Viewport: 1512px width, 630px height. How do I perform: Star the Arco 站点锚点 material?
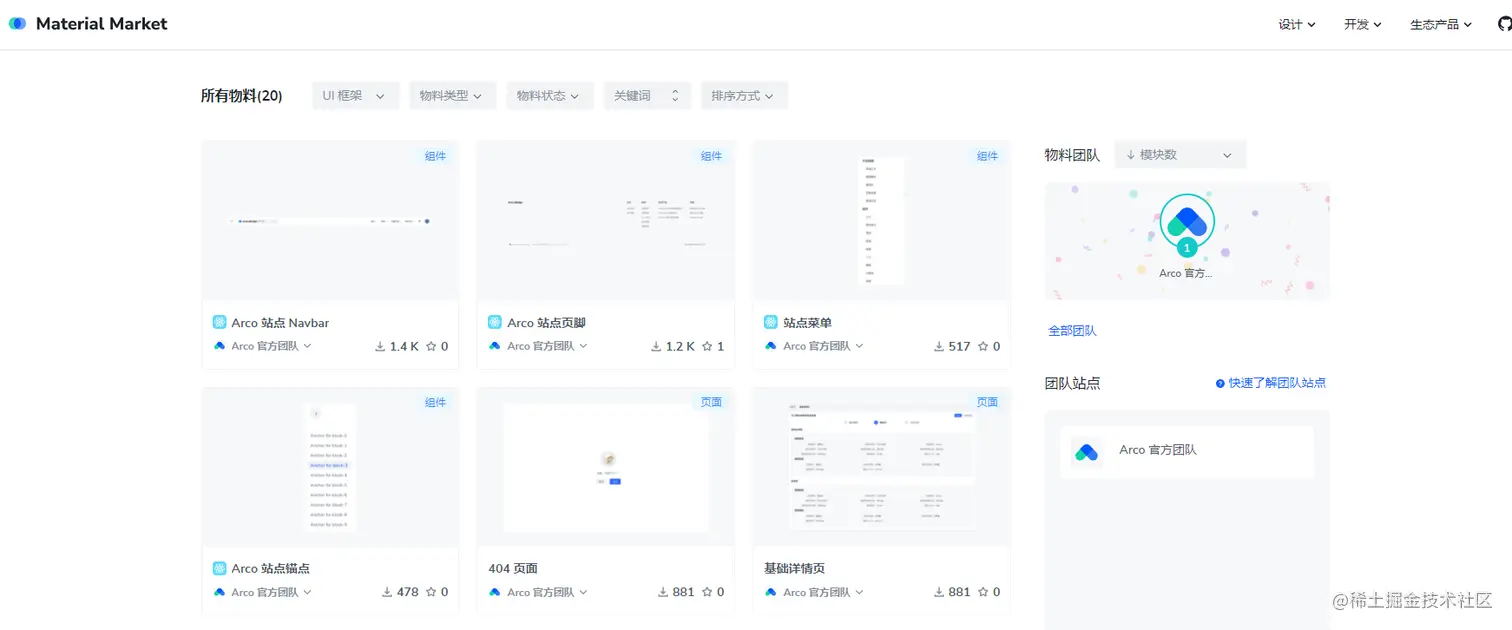point(431,592)
